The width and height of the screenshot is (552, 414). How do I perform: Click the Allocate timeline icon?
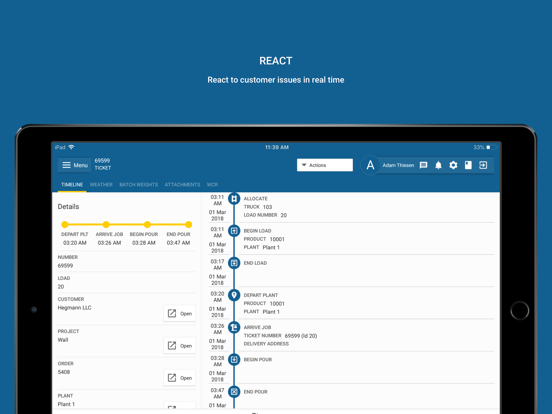tap(234, 199)
